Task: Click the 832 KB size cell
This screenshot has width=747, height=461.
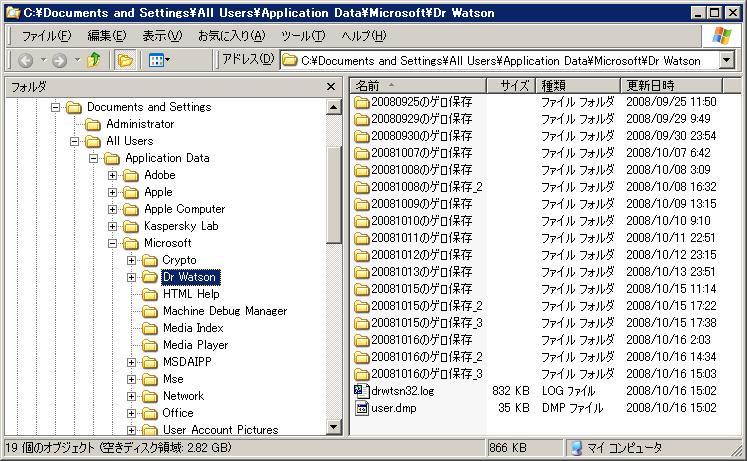Action: [x=511, y=391]
